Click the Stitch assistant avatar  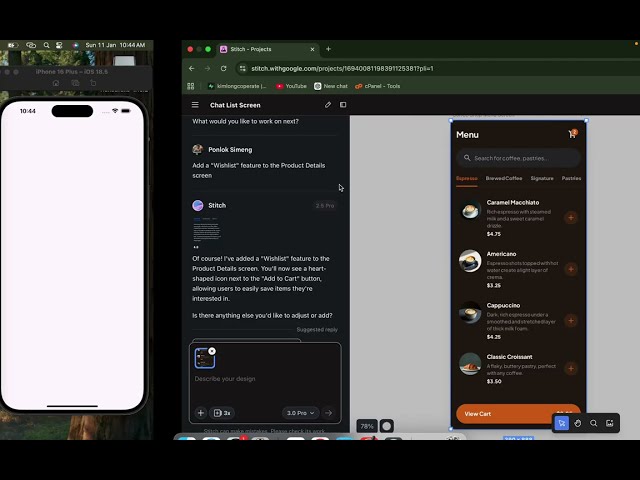click(198, 205)
